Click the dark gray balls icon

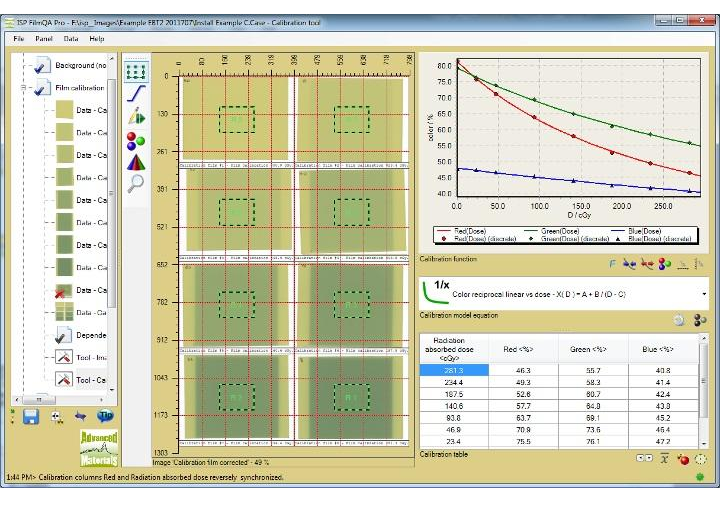(700, 320)
